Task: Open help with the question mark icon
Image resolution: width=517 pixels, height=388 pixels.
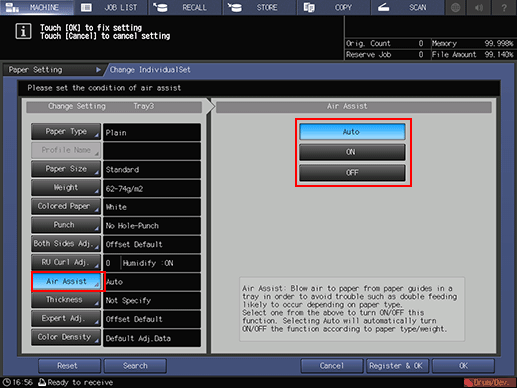Action: pyautogui.click(x=504, y=7)
